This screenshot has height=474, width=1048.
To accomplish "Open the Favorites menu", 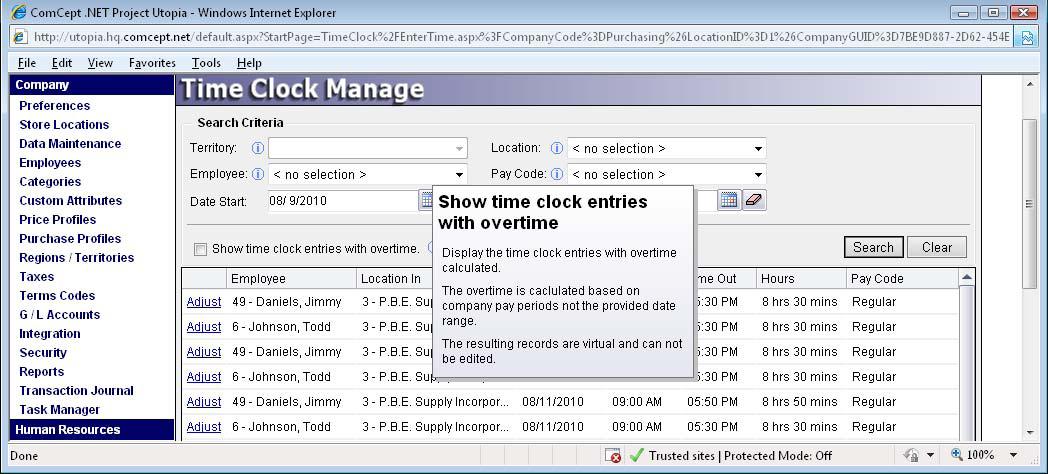I will coord(152,63).
